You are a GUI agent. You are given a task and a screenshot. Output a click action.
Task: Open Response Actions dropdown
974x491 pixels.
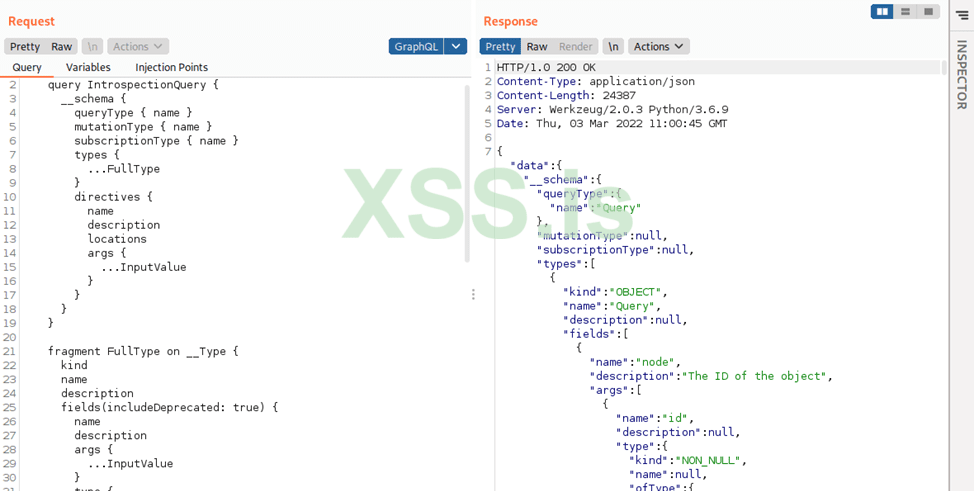(658, 47)
